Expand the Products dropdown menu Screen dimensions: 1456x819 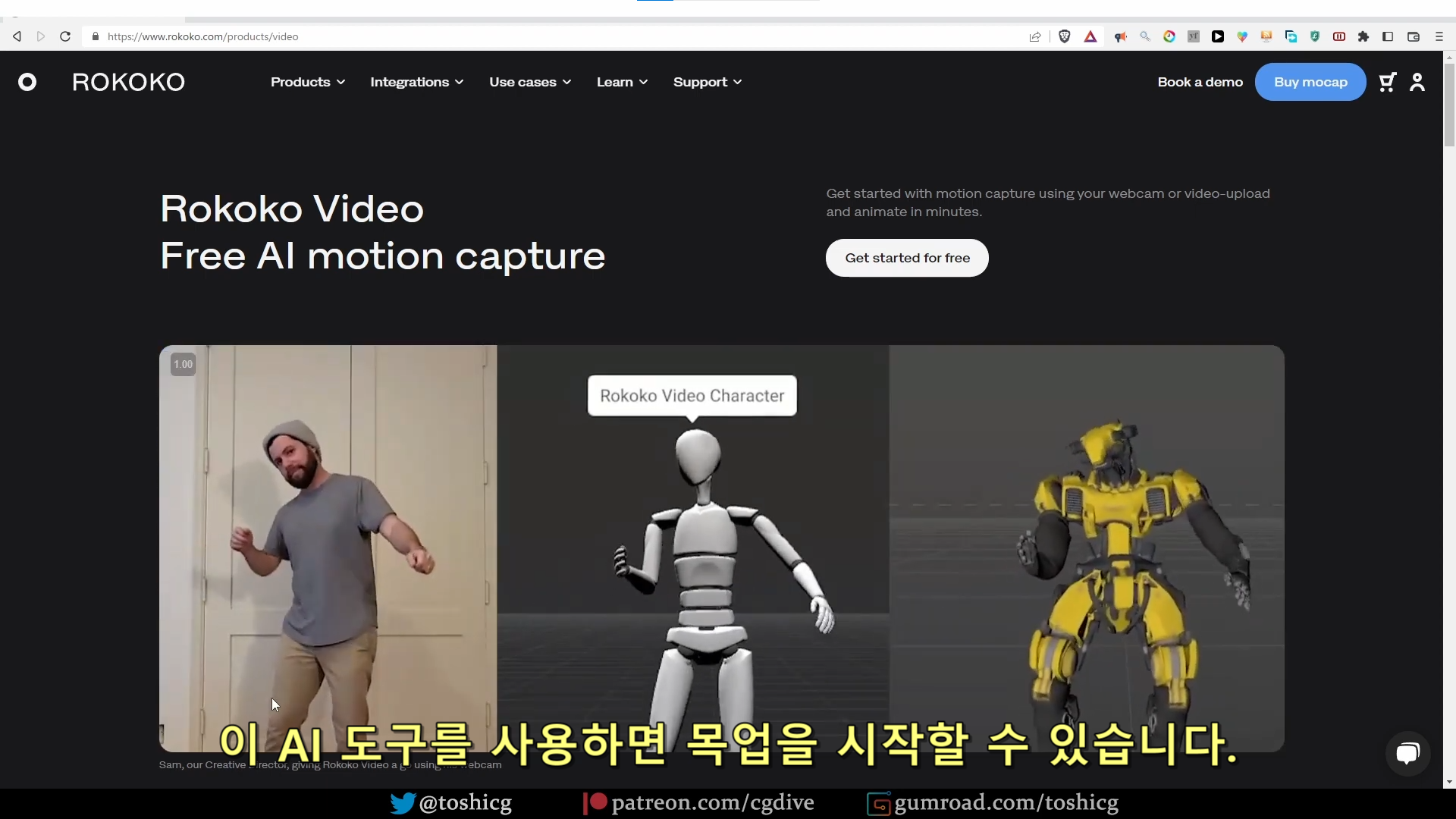(x=308, y=82)
